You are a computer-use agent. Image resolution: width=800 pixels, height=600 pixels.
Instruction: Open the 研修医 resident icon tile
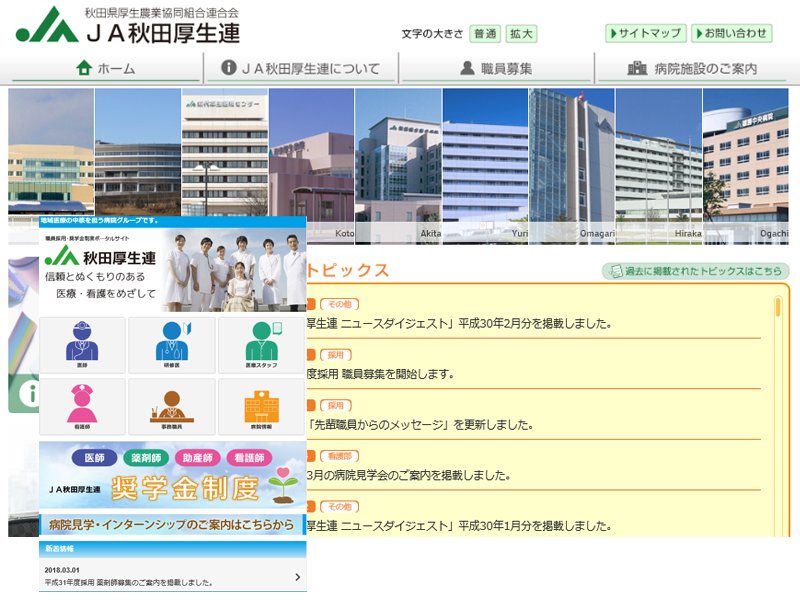pos(172,345)
